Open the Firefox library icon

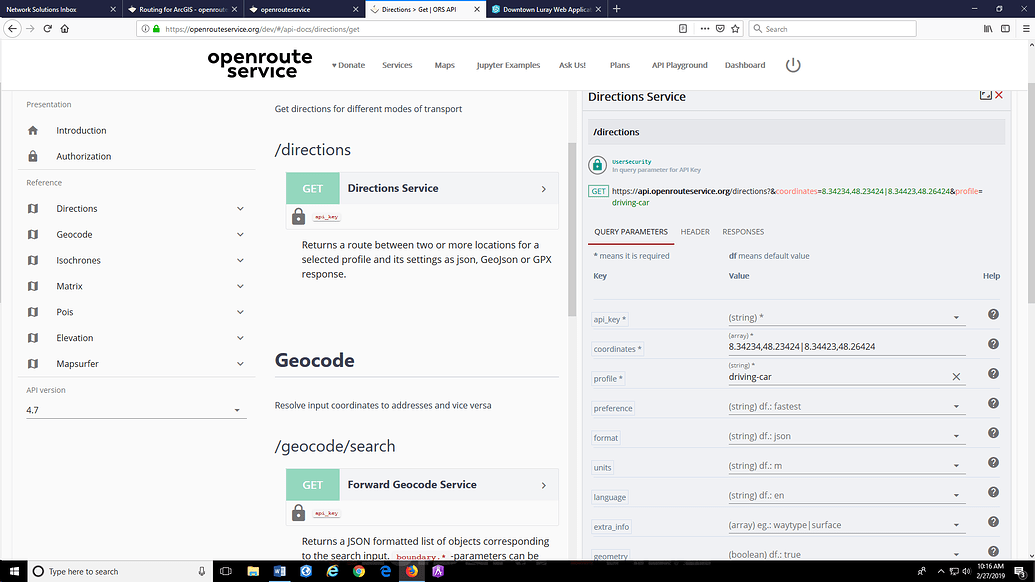pos(988,29)
